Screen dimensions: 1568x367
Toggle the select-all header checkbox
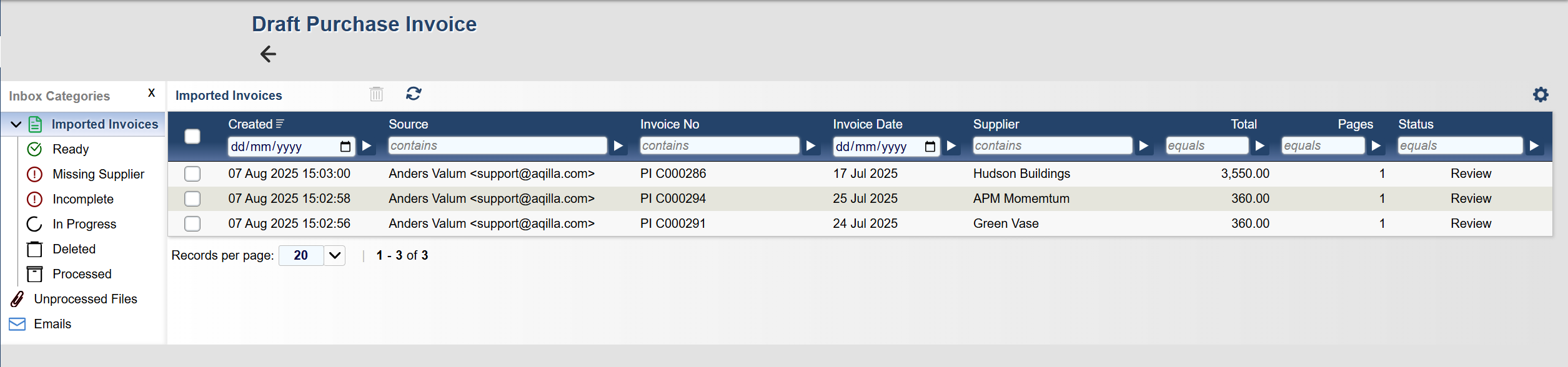(x=192, y=136)
